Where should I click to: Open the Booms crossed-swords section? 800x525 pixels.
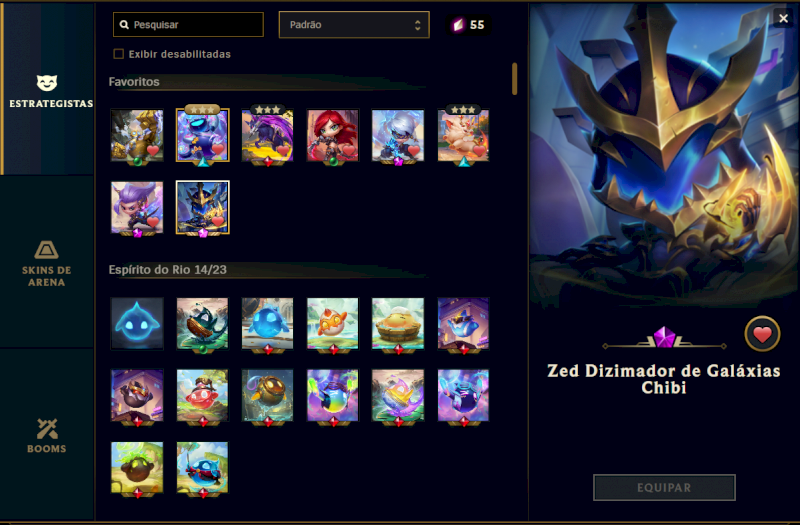(x=47, y=435)
